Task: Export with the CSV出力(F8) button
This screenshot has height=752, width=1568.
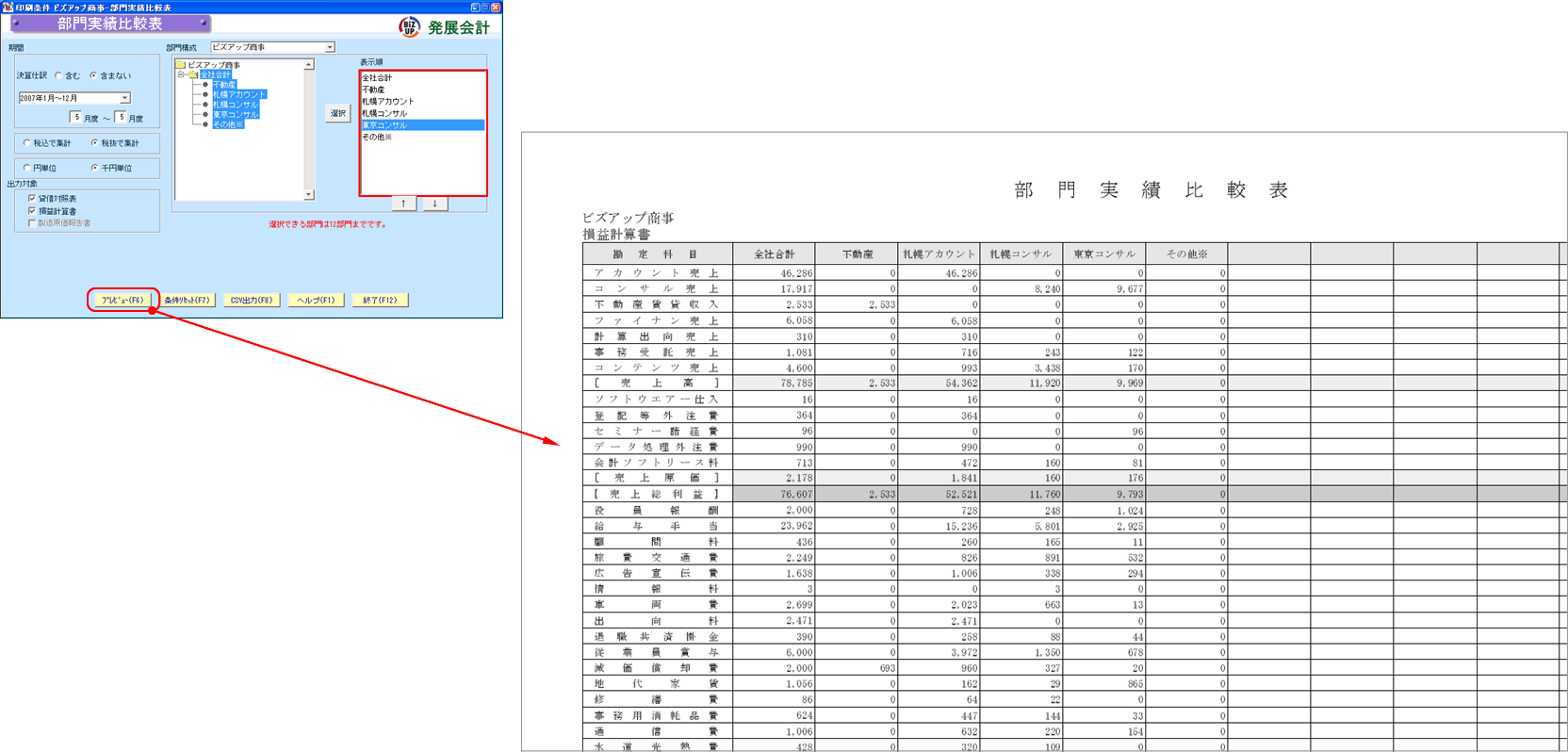Action: pos(252,300)
